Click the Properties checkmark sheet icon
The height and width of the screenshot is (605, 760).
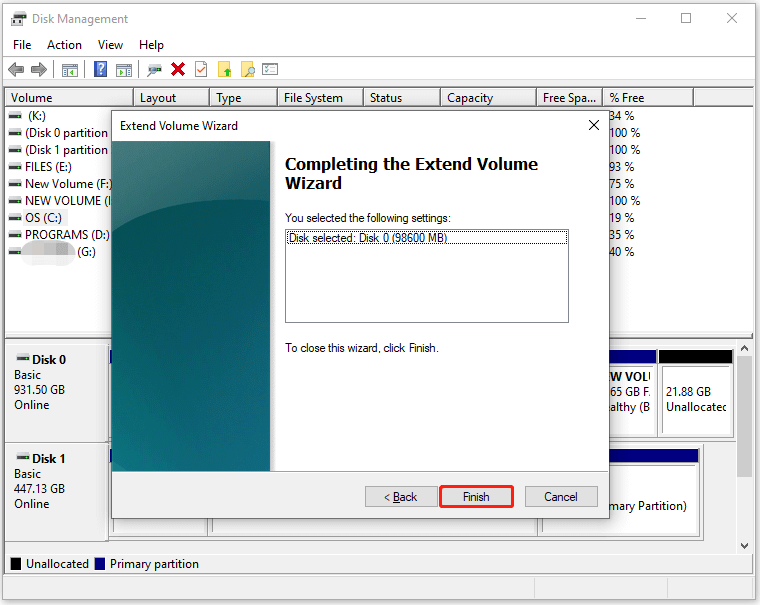pos(201,69)
